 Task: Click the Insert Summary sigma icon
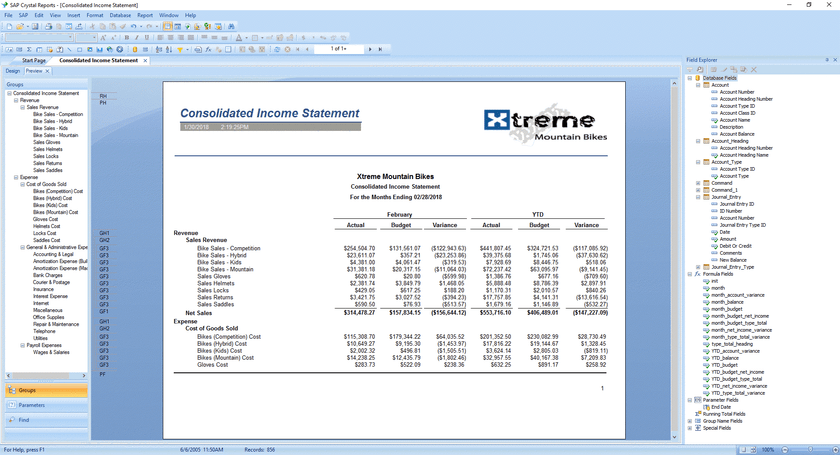coord(29,49)
